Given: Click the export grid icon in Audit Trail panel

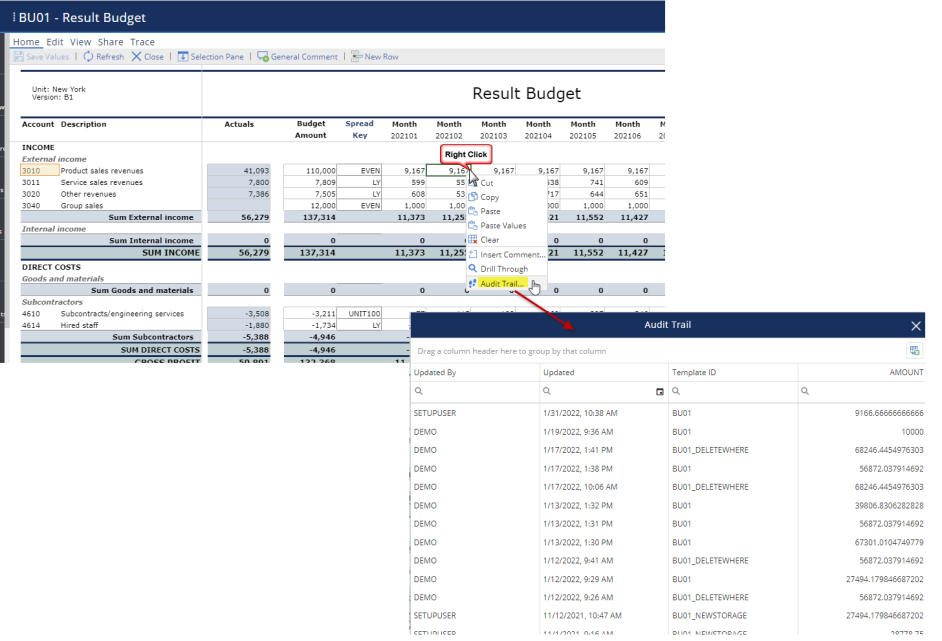Looking at the screenshot, I should click(x=914, y=350).
